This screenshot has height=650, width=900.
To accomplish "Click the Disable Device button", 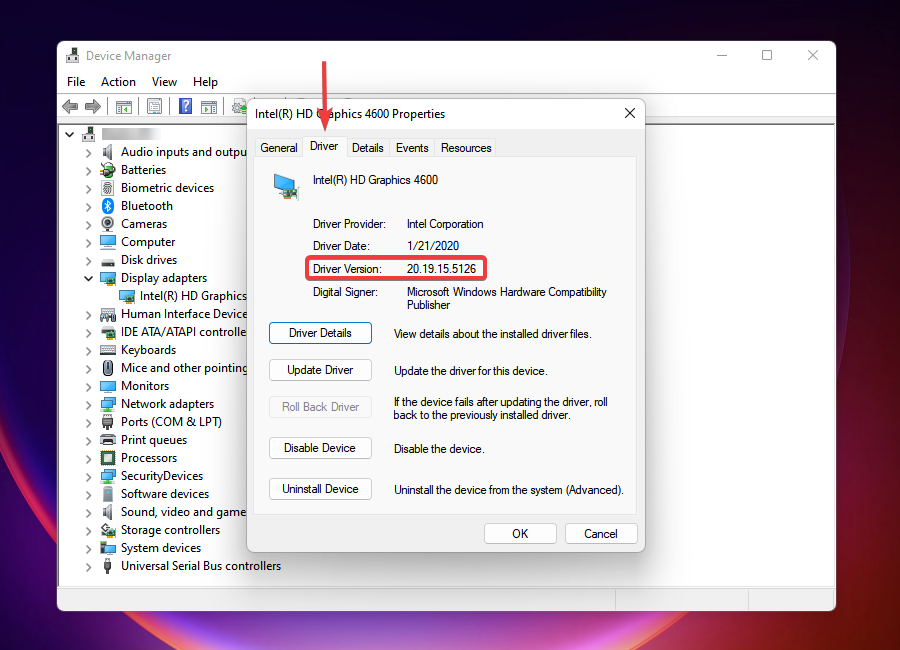I will pyautogui.click(x=320, y=448).
